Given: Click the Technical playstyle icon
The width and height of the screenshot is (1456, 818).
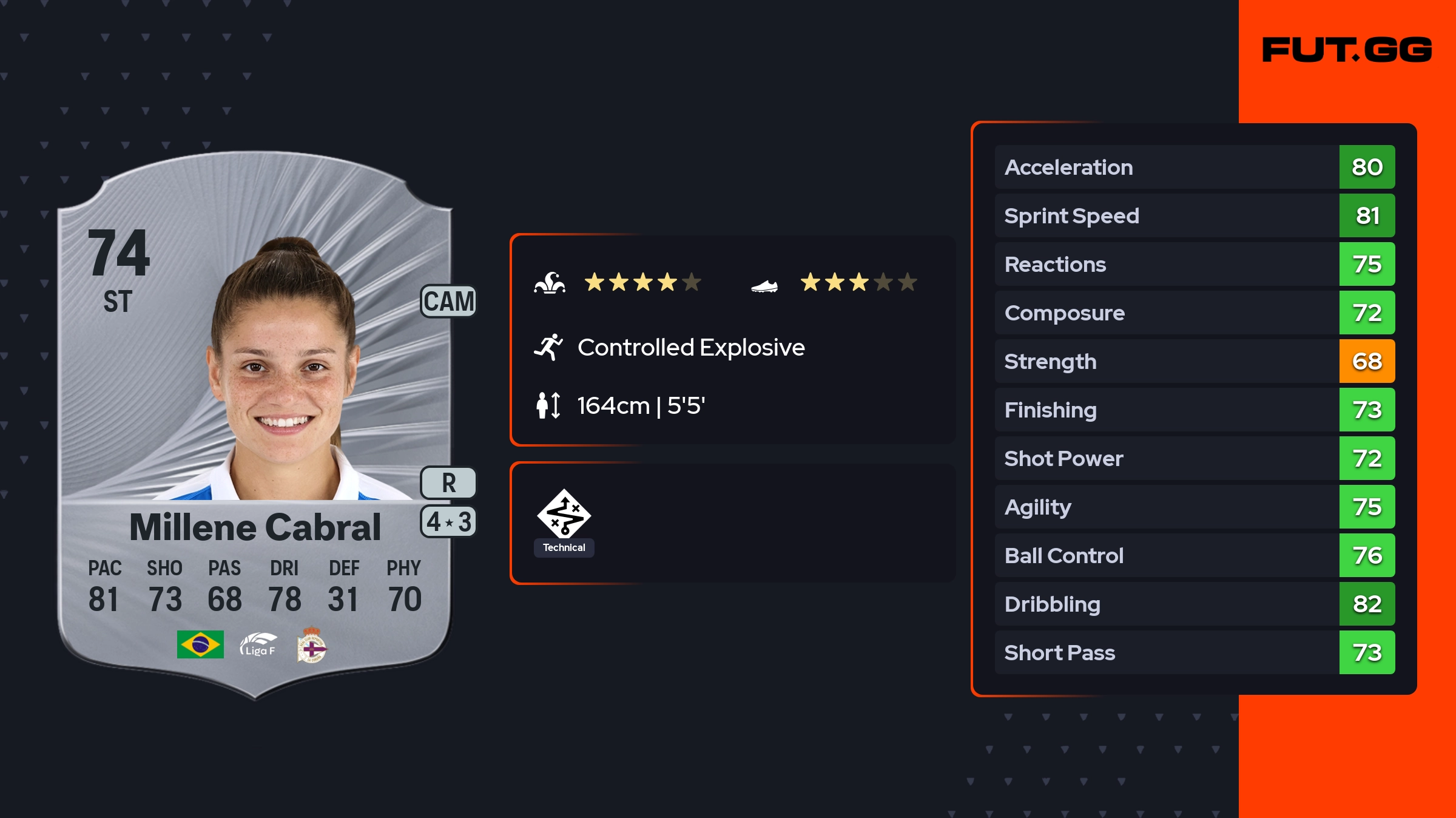Looking at the screenshot, I should [564, 513].
